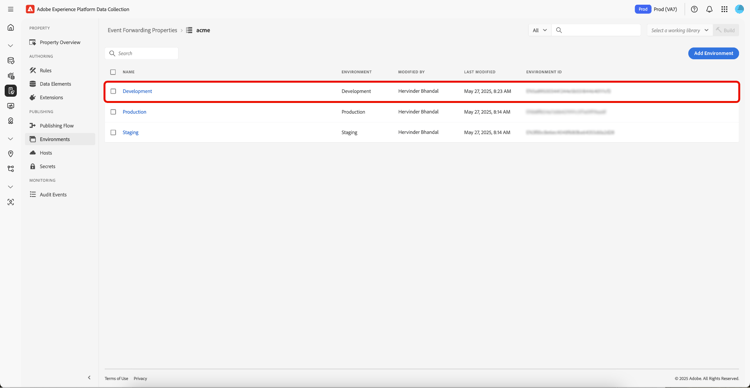Click the Modified By column header
The width and height of the screenshot is (750, 388).
411,72
